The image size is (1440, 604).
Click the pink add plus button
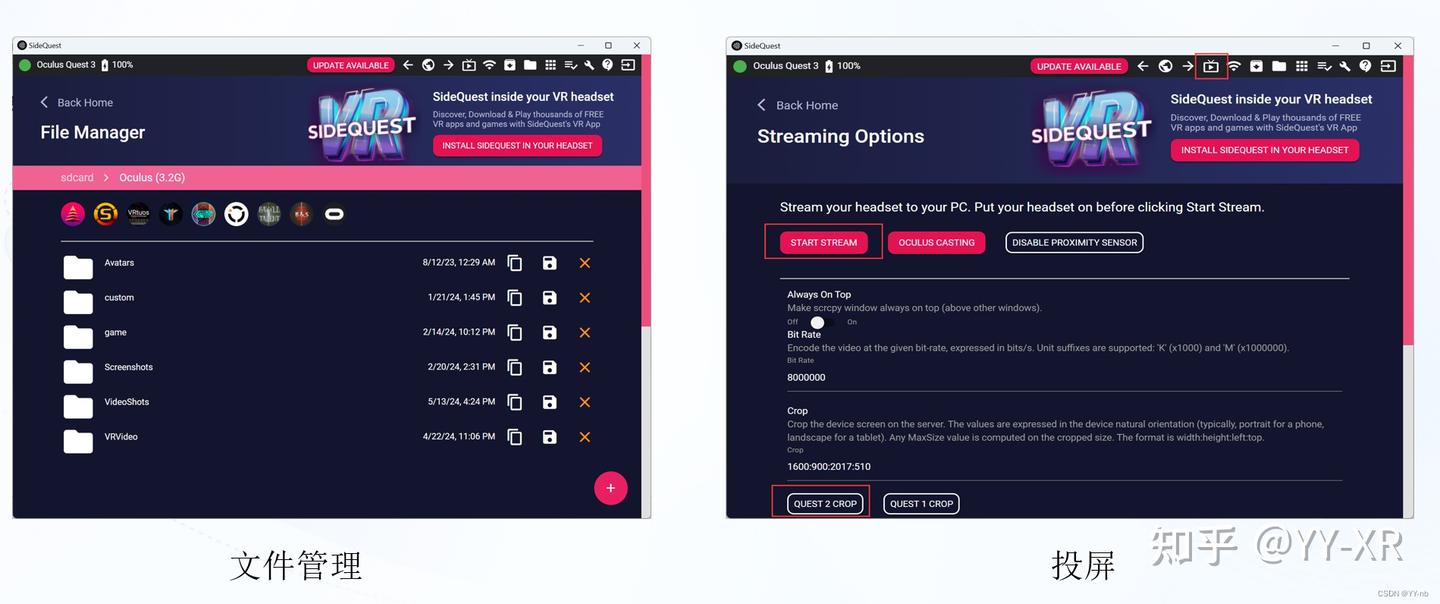tap(611, 488)
